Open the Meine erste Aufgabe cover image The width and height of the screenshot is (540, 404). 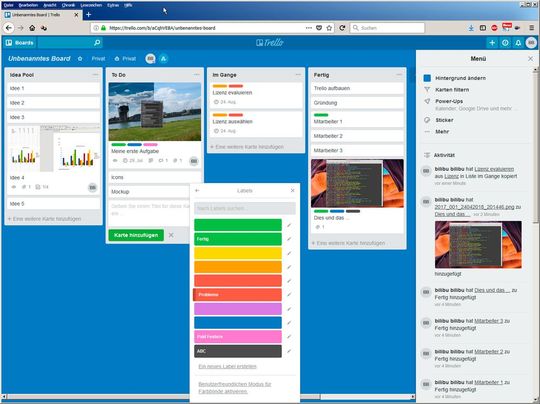(x=155, y=112)
